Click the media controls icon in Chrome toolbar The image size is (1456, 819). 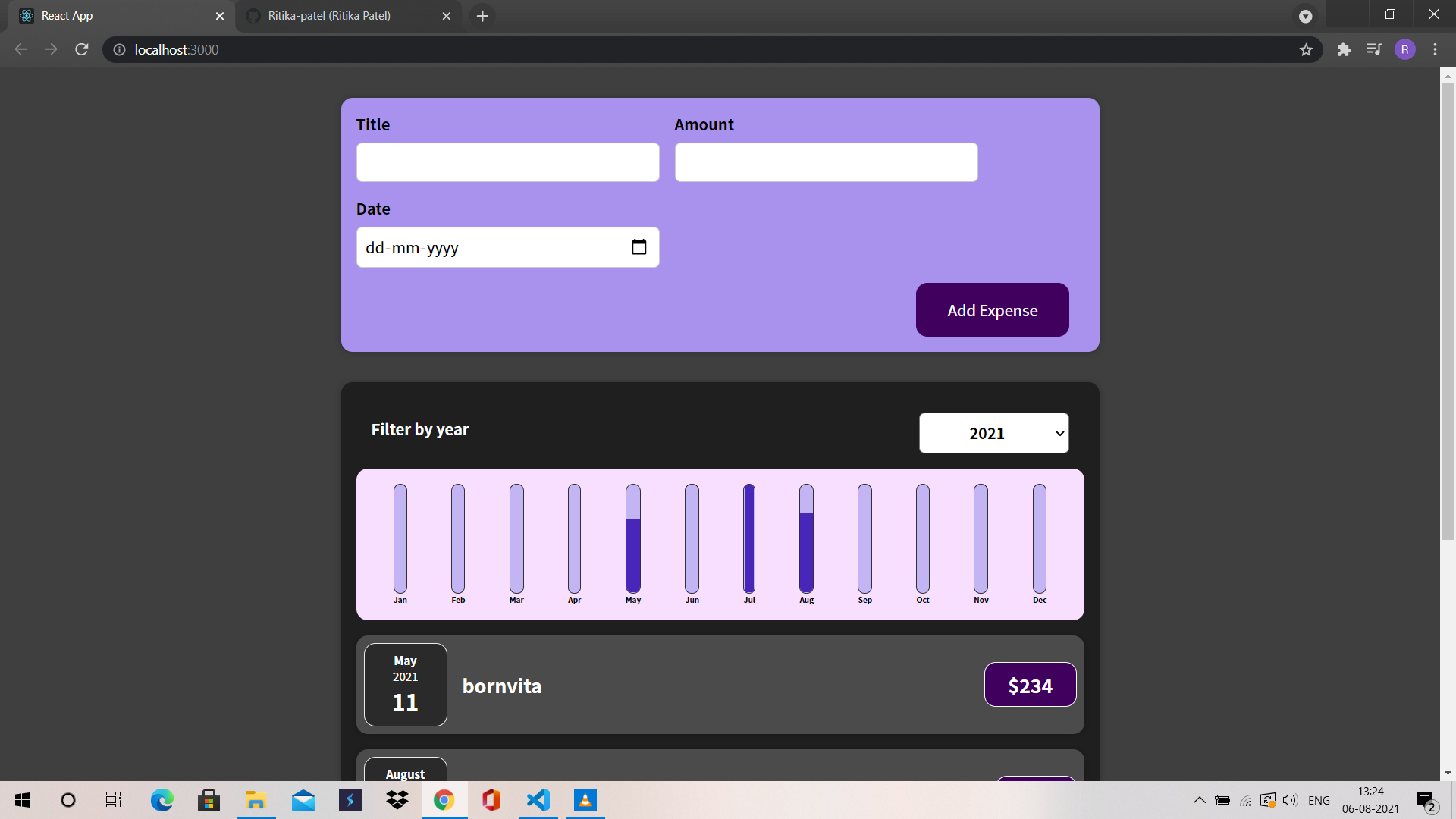[1374, 49]
